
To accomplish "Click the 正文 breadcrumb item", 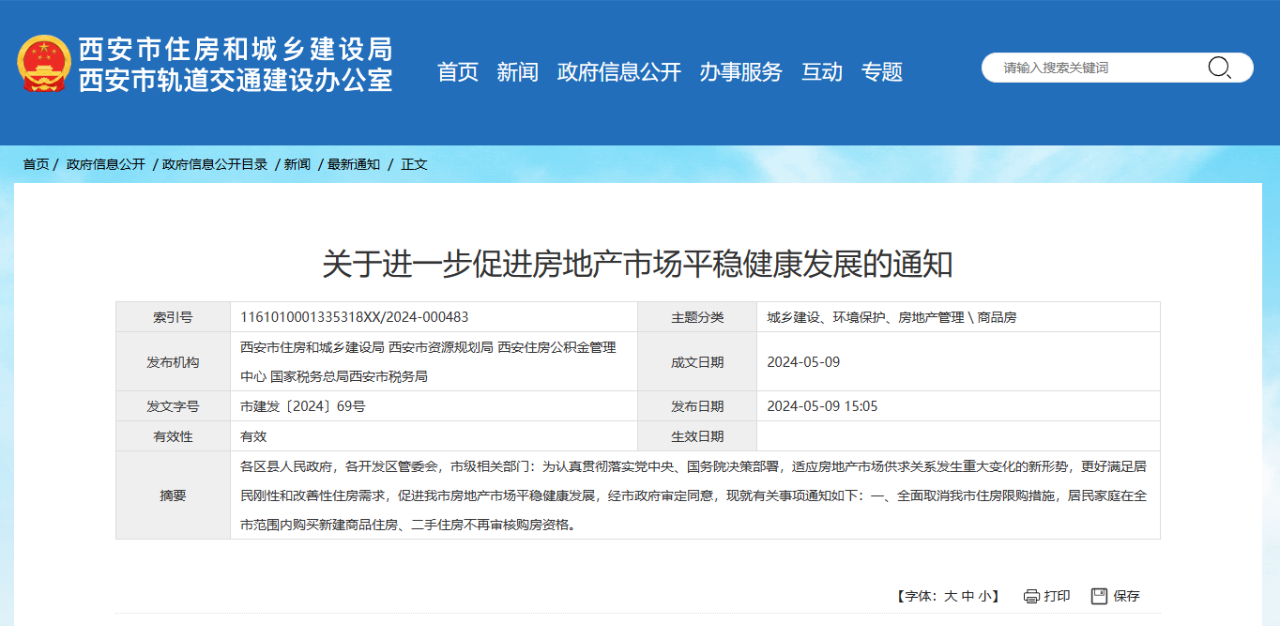I will [414, 164].
